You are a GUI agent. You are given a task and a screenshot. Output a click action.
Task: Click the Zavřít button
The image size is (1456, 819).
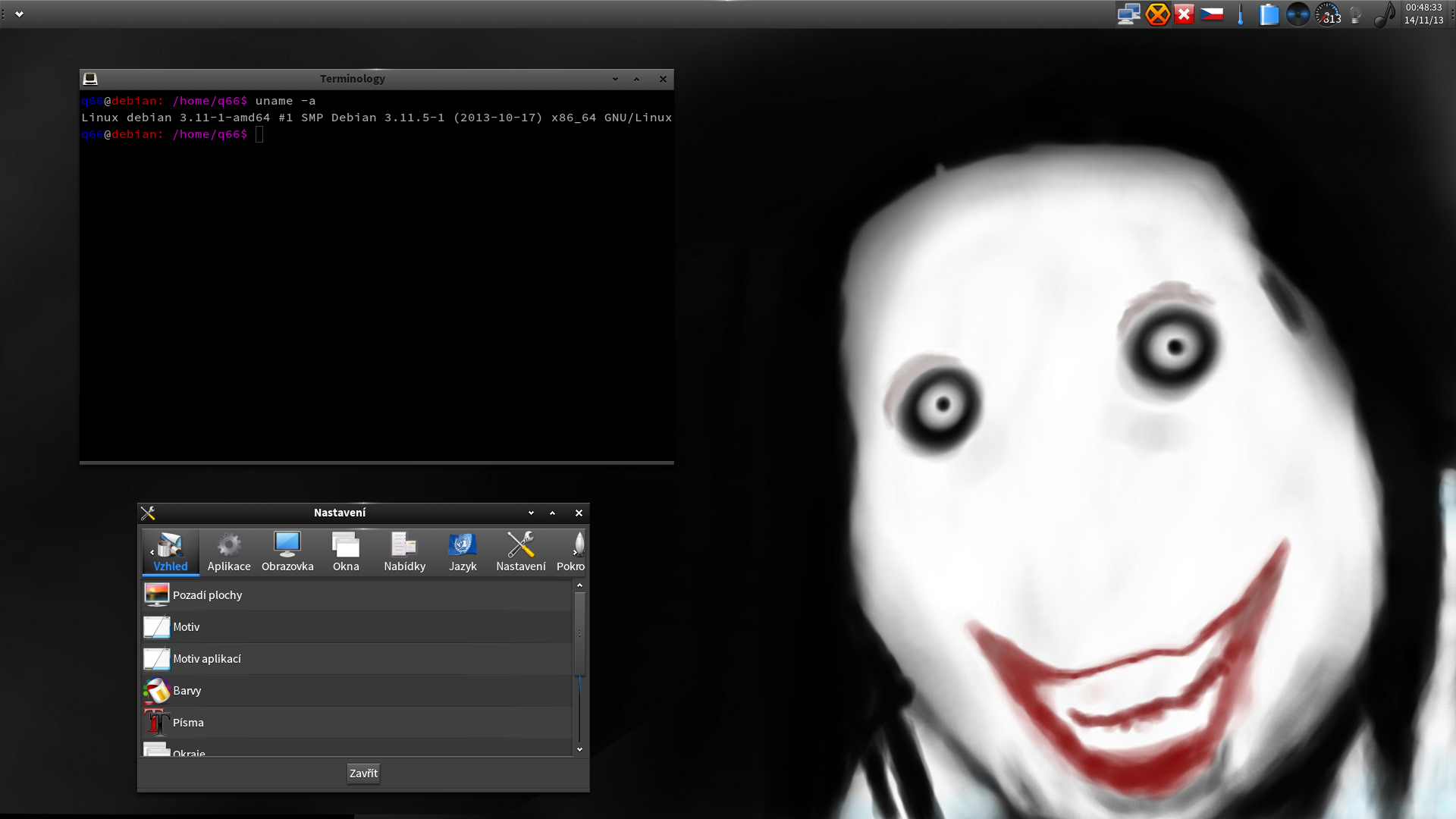click(363, 773)
